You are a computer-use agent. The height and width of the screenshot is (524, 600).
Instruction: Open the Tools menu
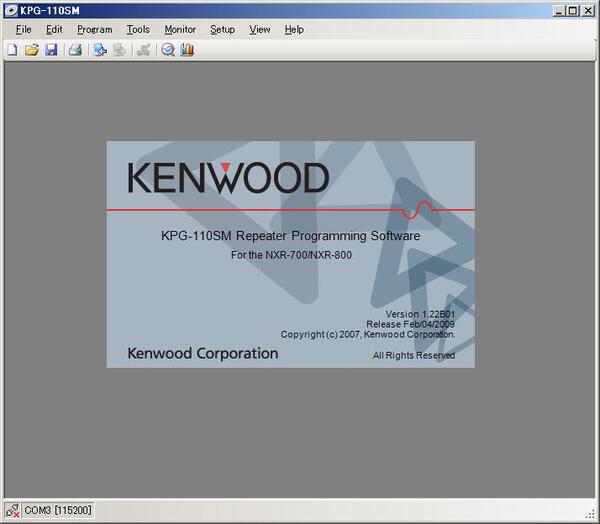[138, 29]
